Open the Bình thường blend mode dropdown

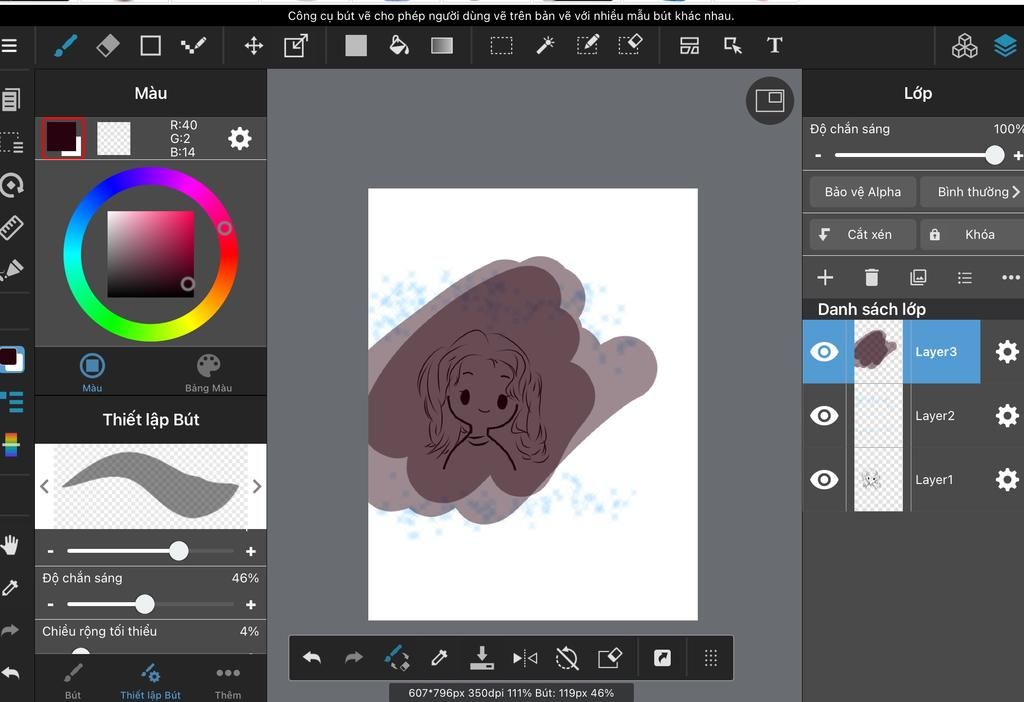click(972, 192)
